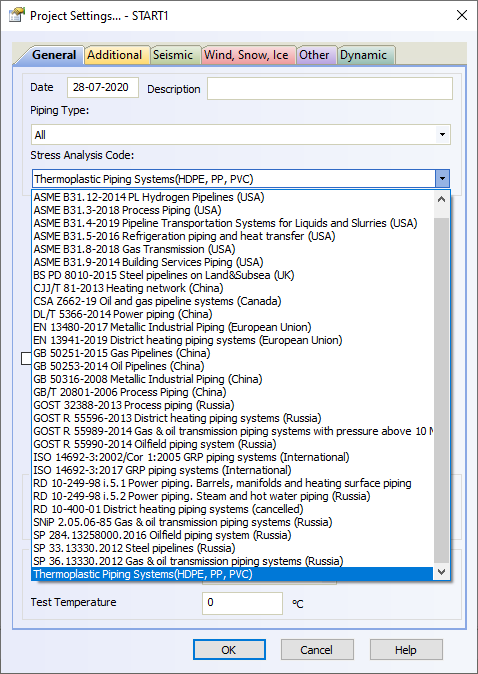Click the Piping Type combo box showing All
This screenshot has height=674, width=478.
point(241,135)
